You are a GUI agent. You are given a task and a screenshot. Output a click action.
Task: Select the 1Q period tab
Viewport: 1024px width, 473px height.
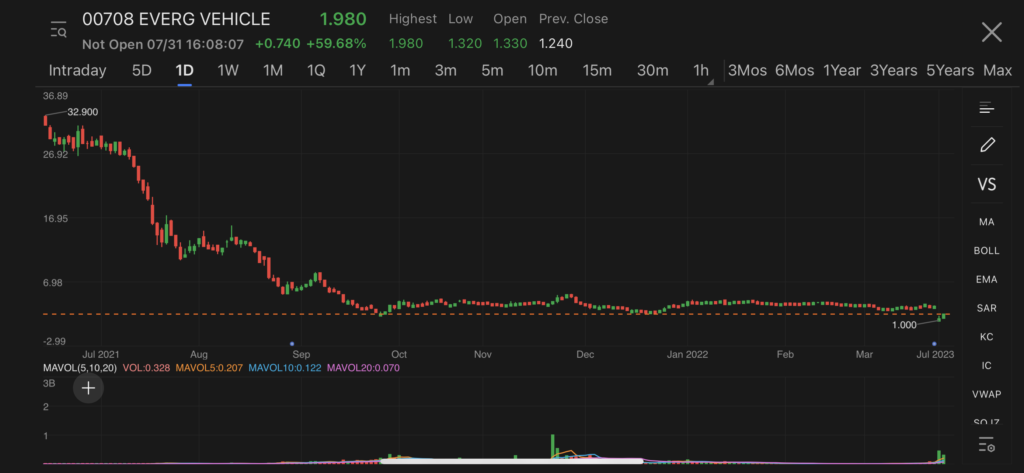316,71
